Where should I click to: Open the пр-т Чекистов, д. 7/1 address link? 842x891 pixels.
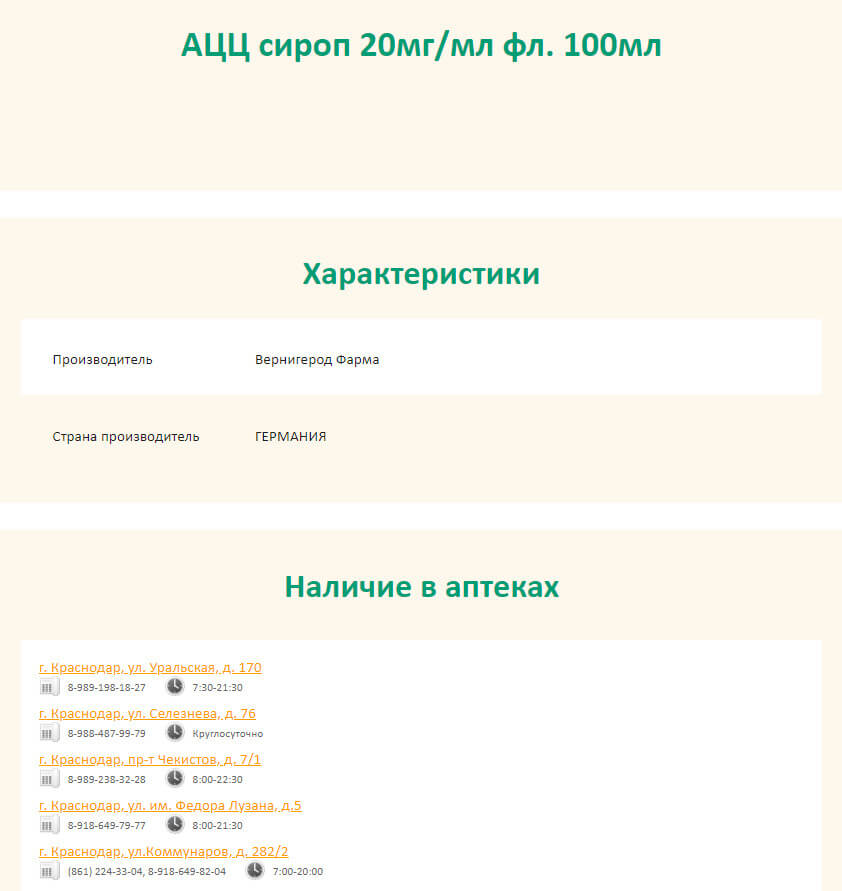point(150,759)
